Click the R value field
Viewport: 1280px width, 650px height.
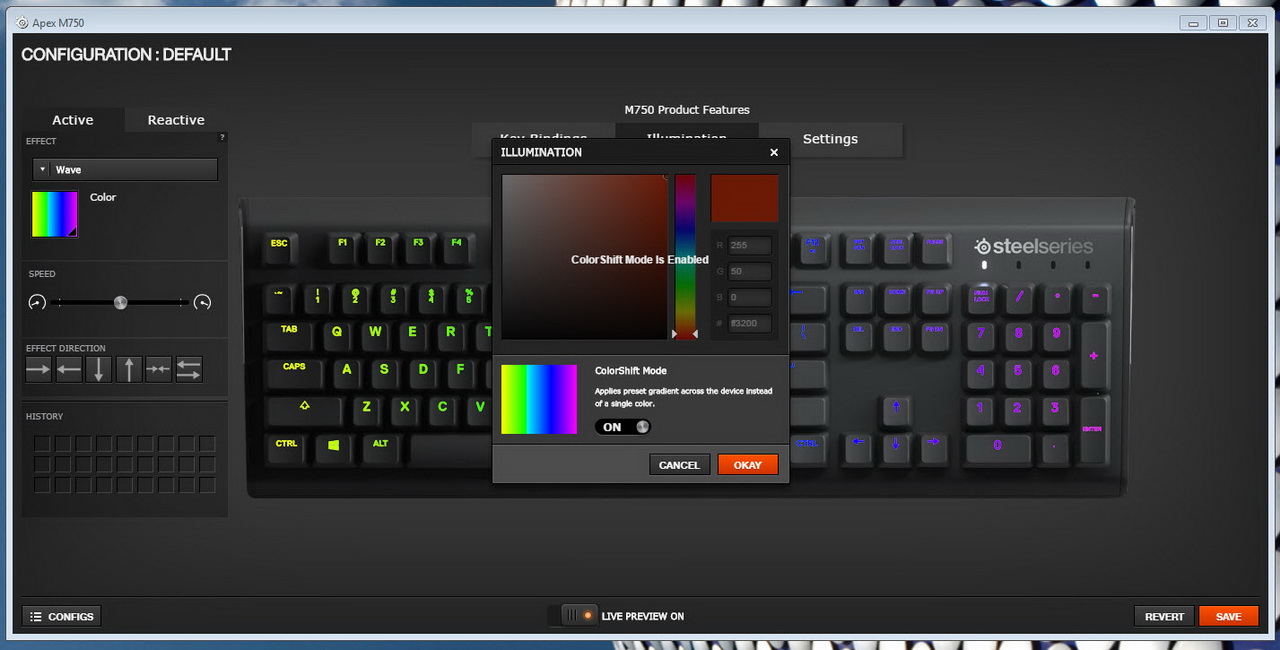[x=750, y=245]
